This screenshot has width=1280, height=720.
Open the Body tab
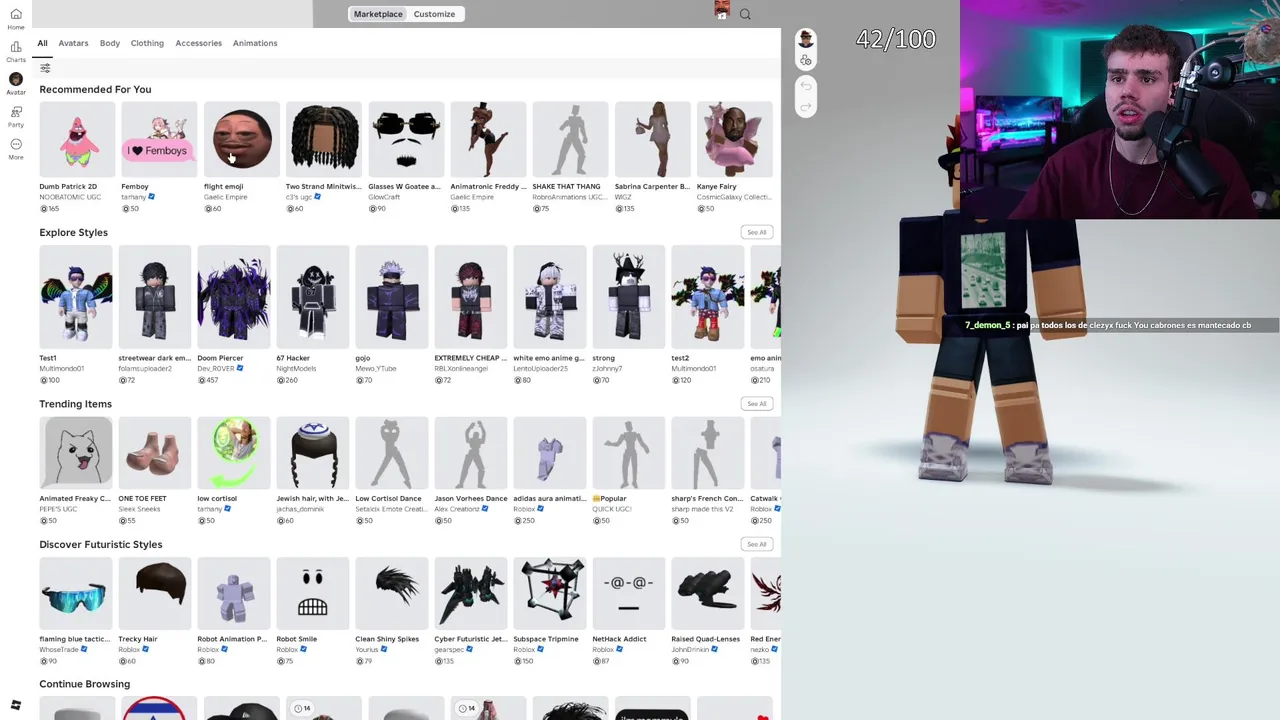110,43
